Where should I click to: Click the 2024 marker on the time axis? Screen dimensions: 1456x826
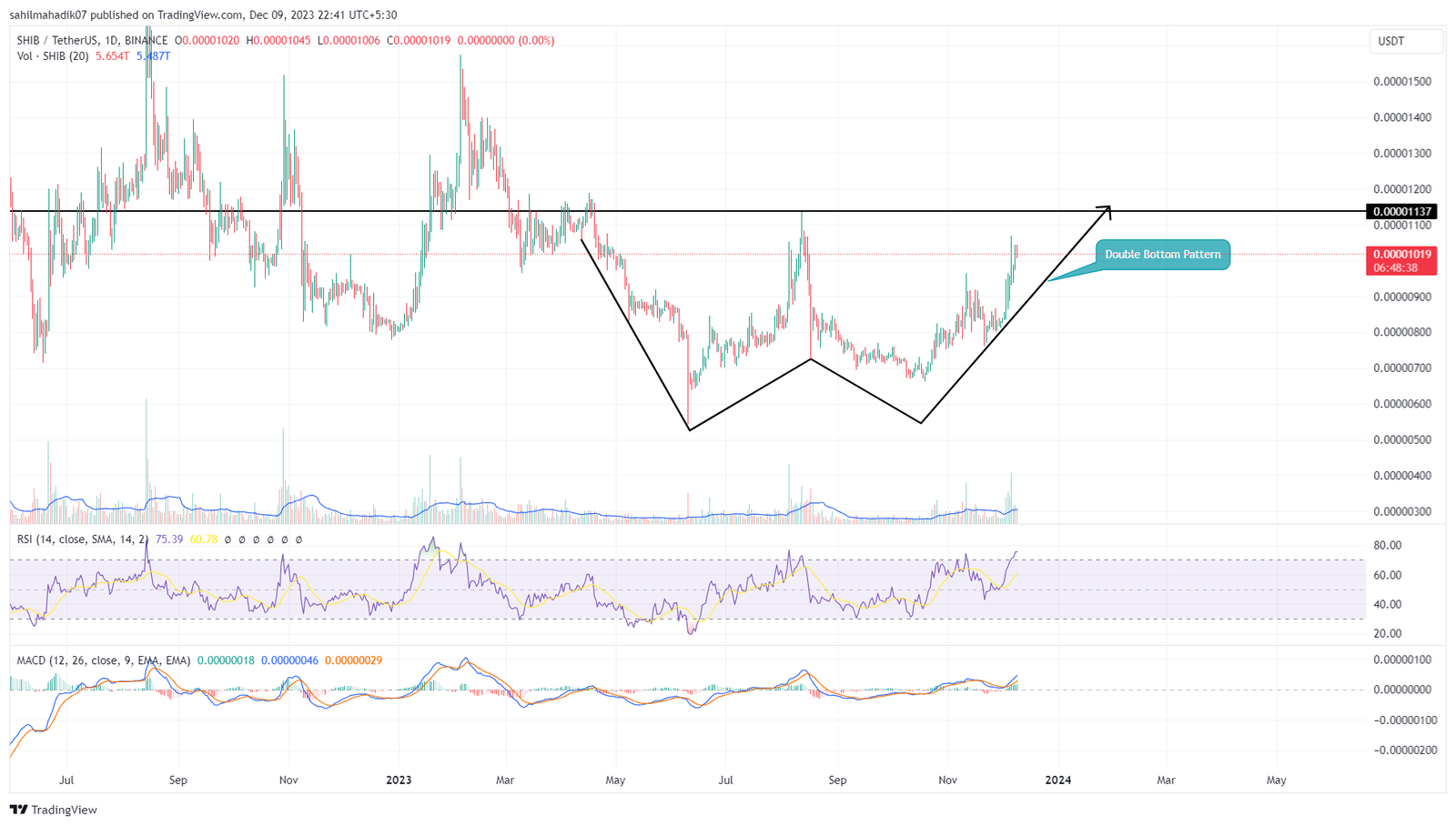pyautogui.click(x=1057, y=780)
